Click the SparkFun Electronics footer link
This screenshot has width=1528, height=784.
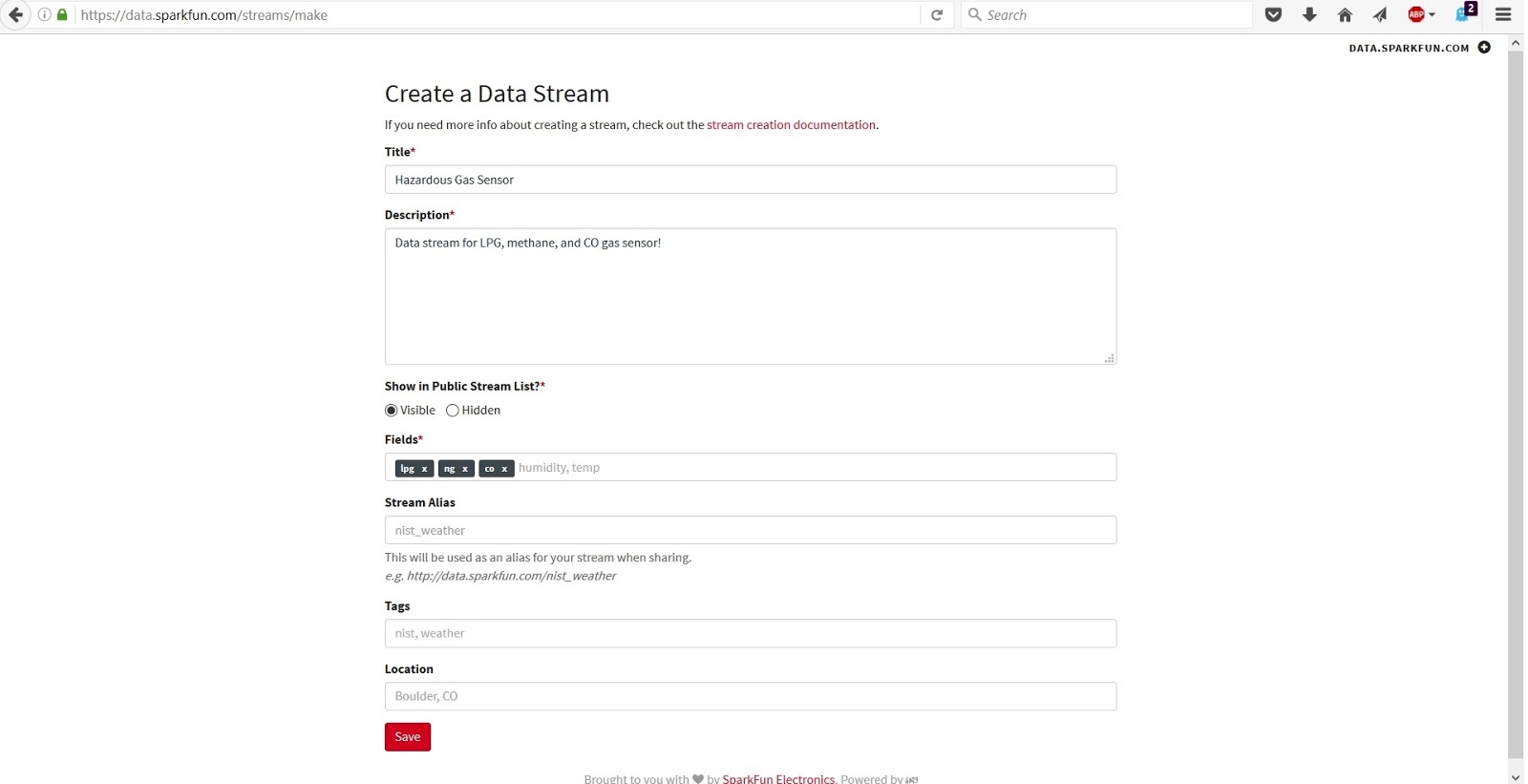(x=778, y=779)
